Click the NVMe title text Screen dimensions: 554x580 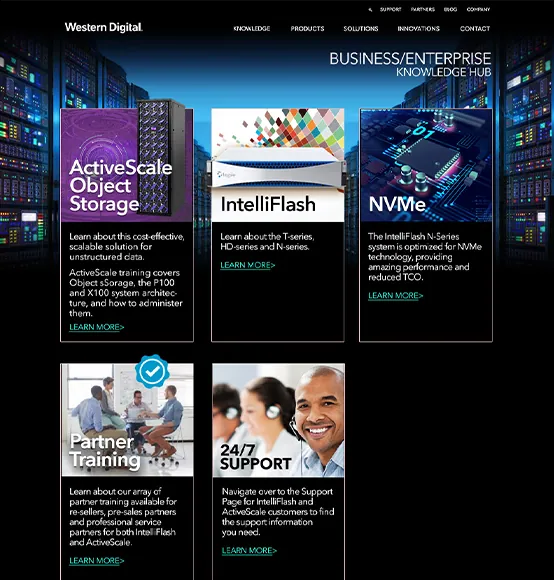[397, 204]
